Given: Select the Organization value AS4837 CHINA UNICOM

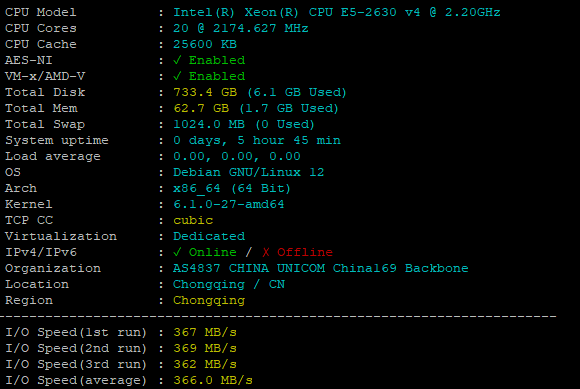Looking at the screenshot, I should tap(321, 268).
